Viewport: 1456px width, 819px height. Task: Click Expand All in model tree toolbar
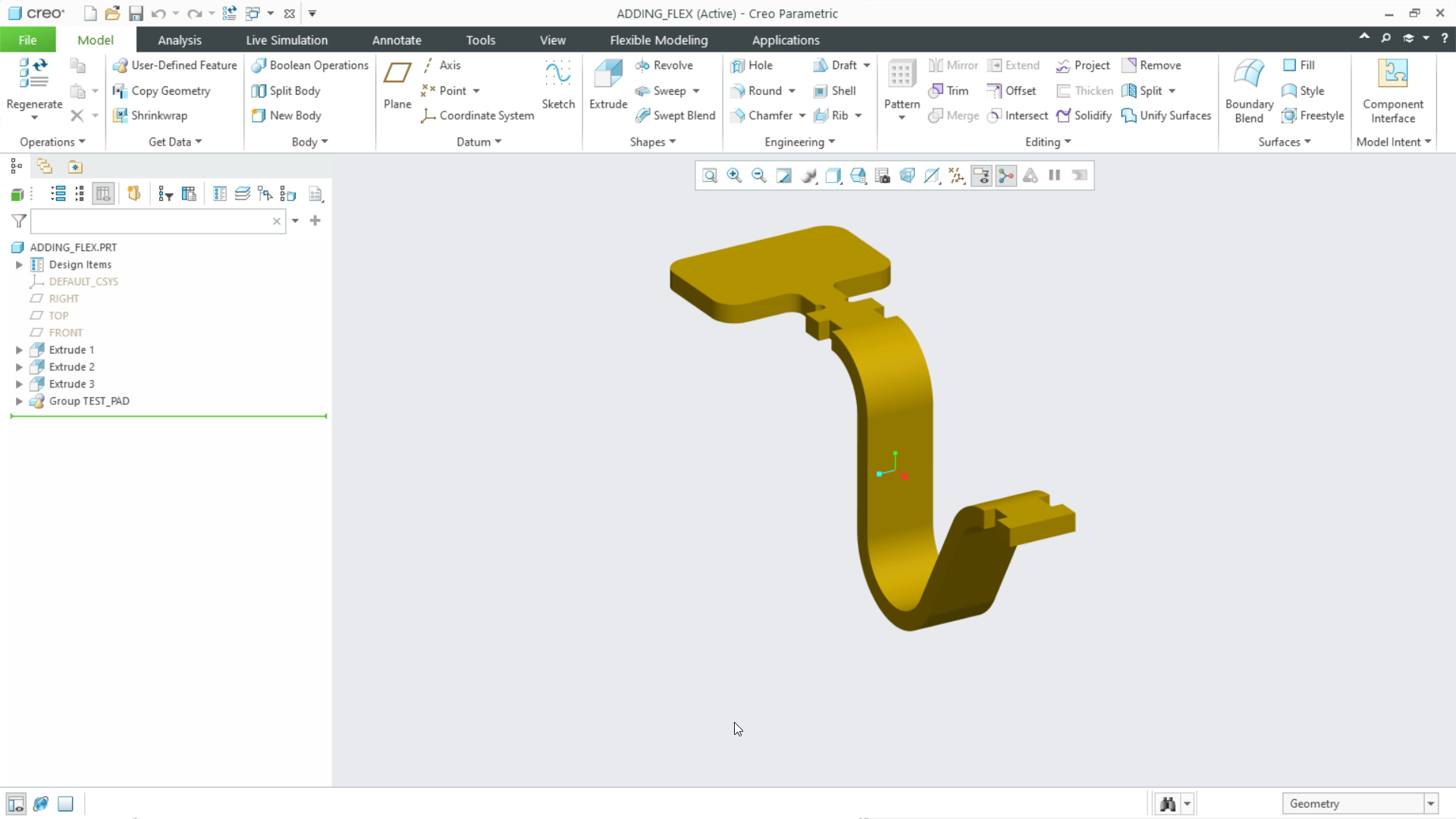point(58,194)
